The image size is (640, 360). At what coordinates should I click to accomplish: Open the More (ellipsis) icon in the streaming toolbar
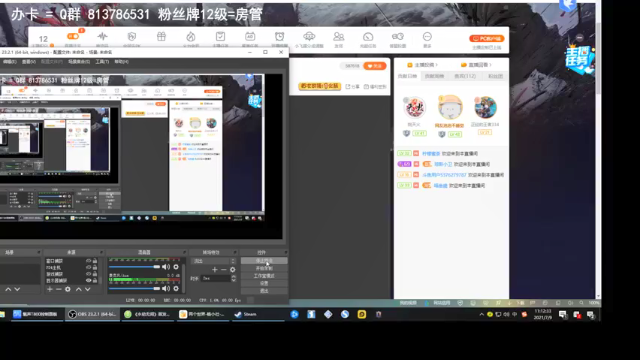click(x=427, y=36)
